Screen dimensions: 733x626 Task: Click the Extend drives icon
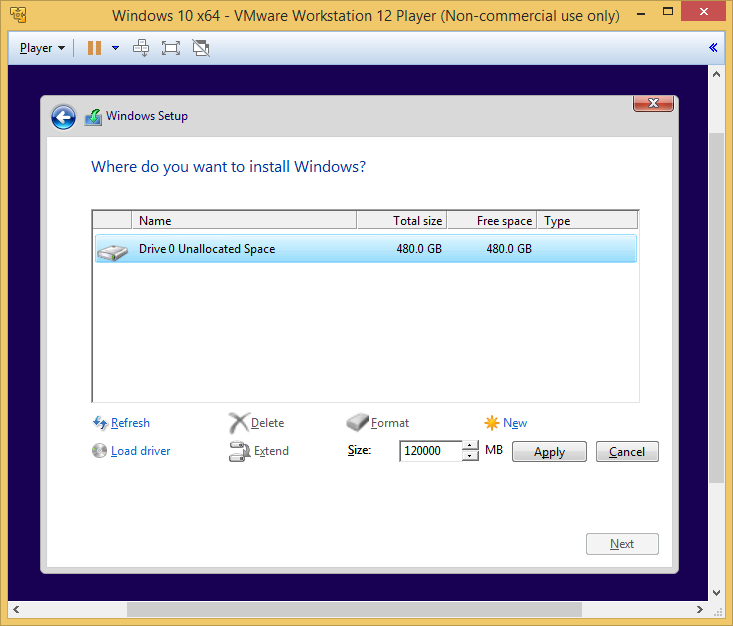(239, 451)
